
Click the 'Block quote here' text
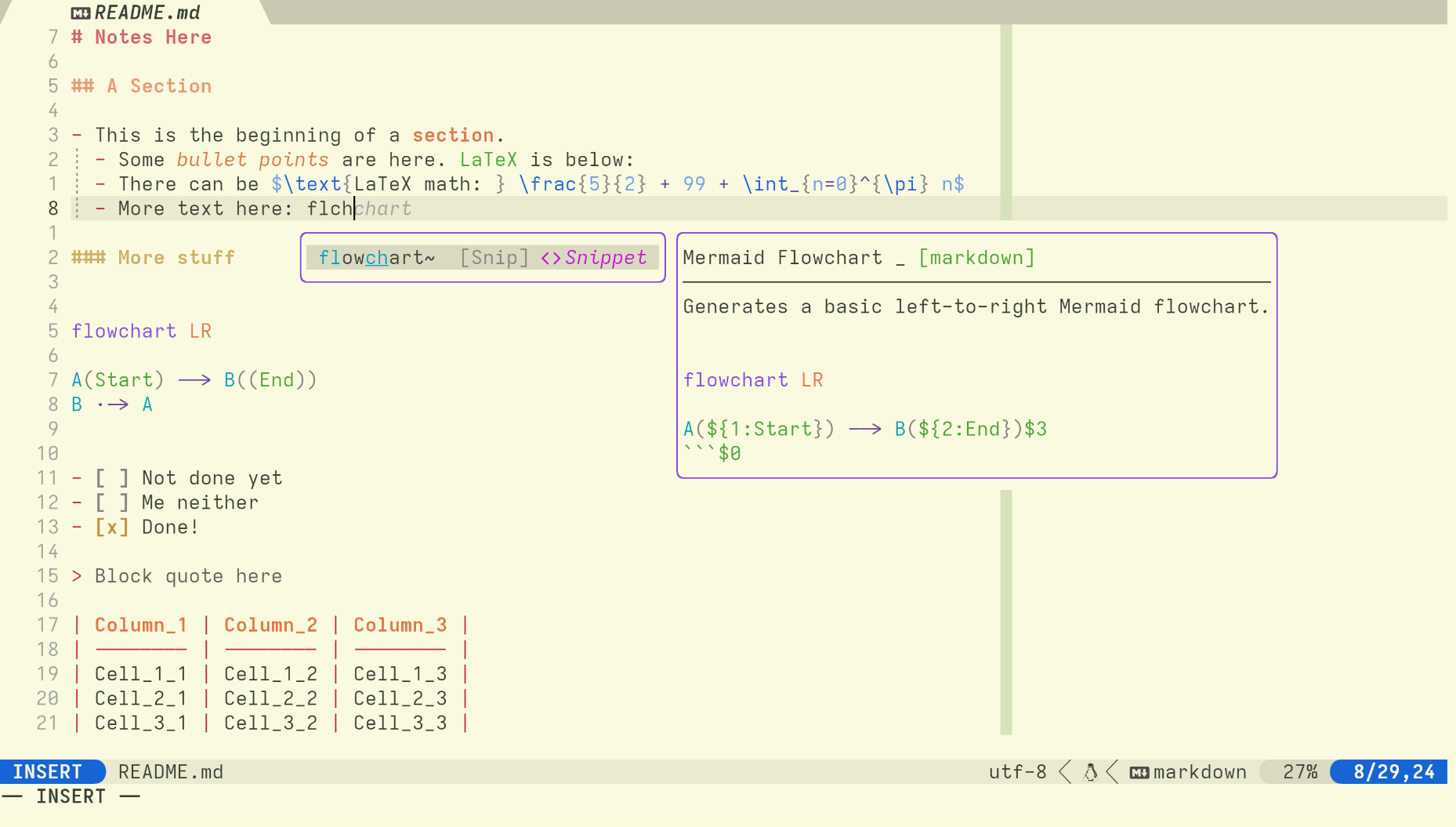(x=189, y=576)
